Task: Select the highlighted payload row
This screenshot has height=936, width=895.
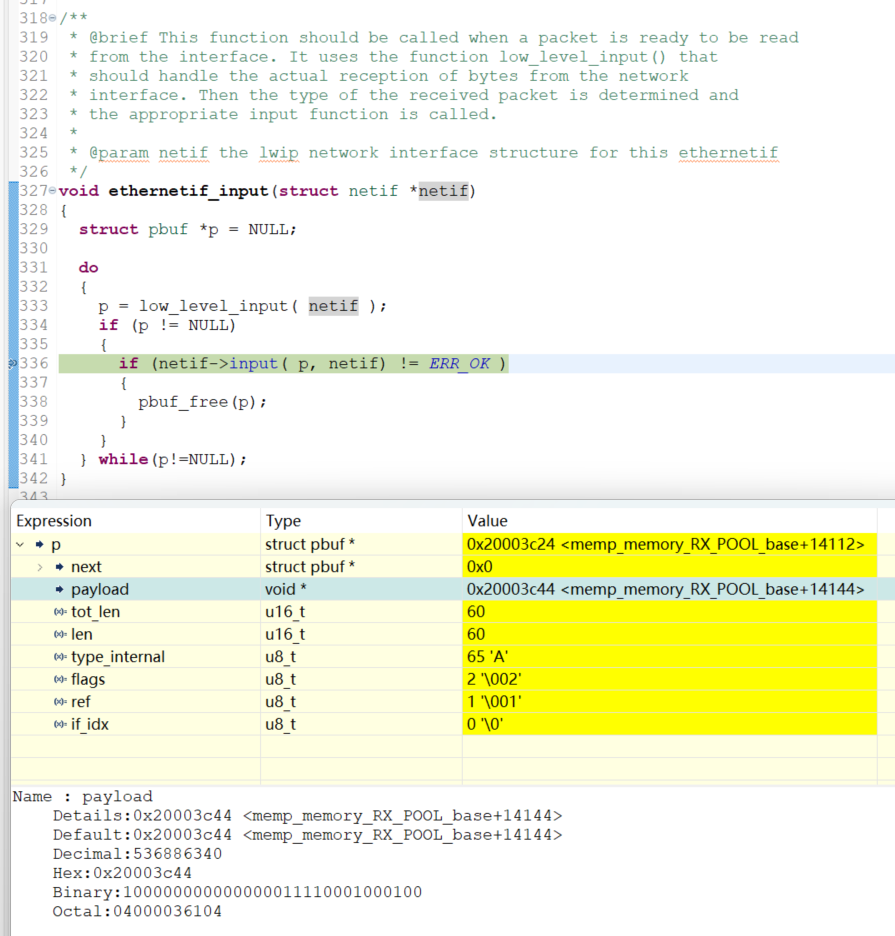Action: point(300,588)
